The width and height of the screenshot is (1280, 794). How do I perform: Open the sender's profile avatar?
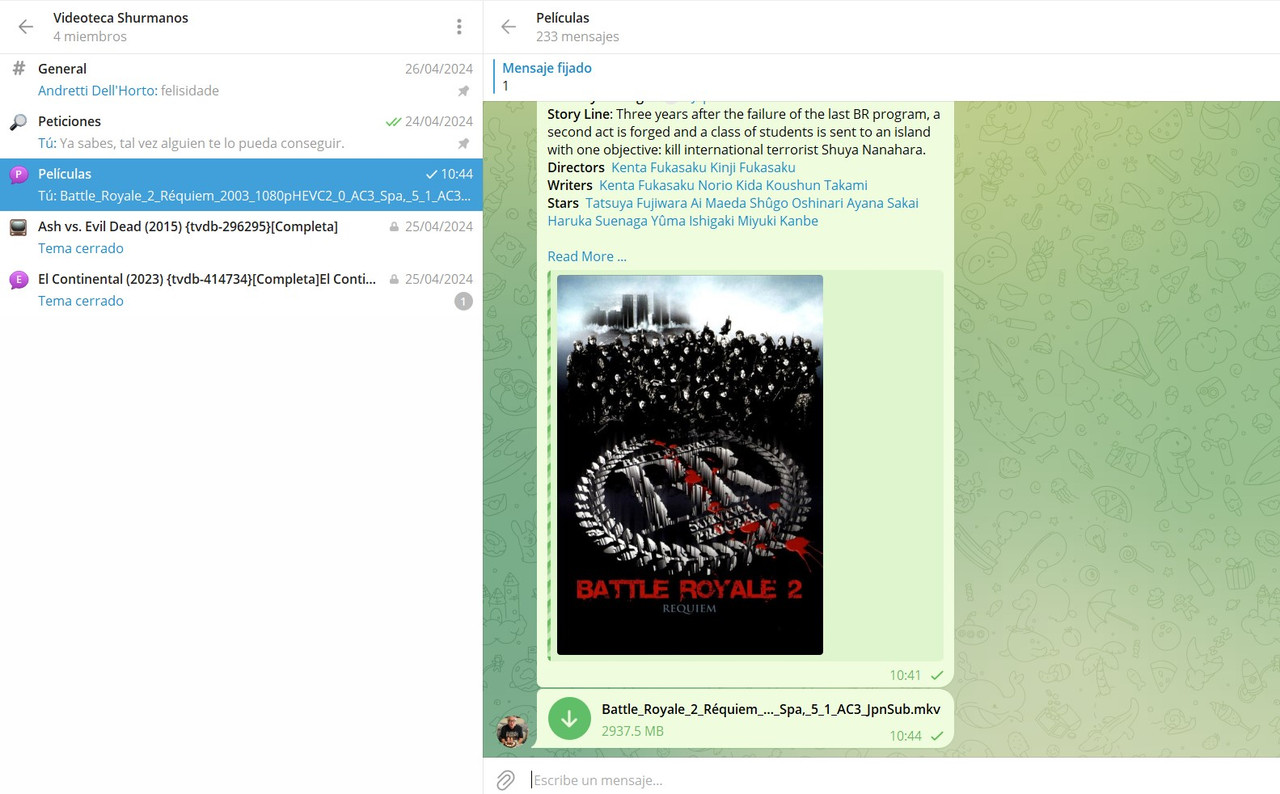point(512,731)
